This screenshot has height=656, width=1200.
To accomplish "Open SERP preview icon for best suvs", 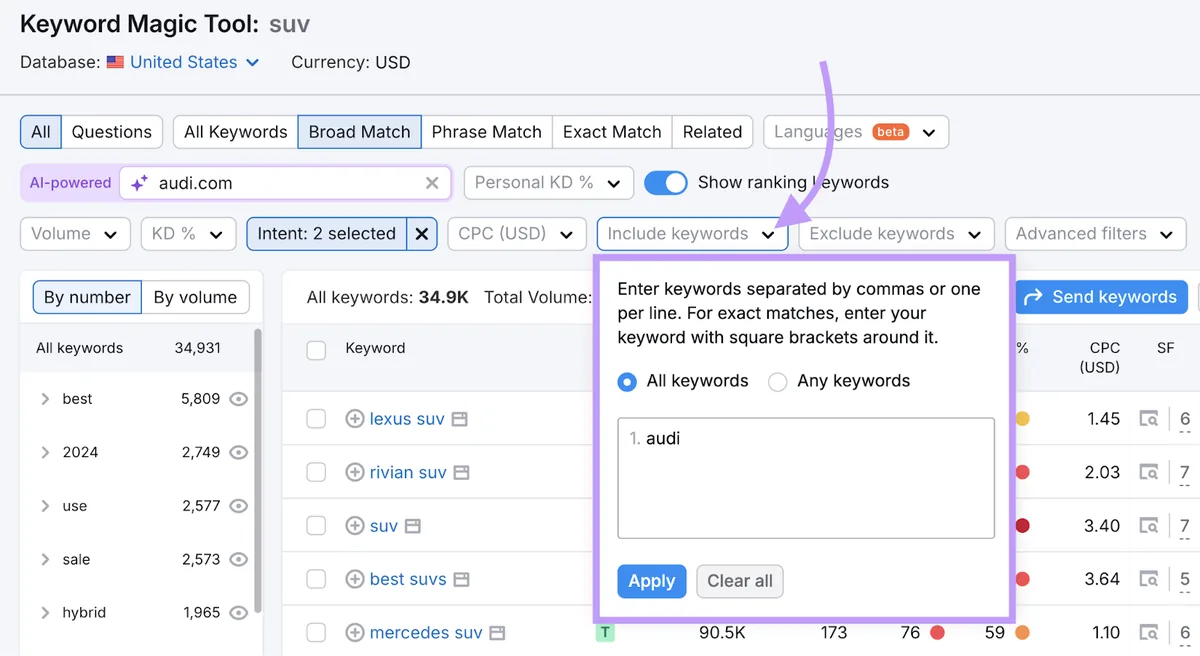I will click(461, 579).
